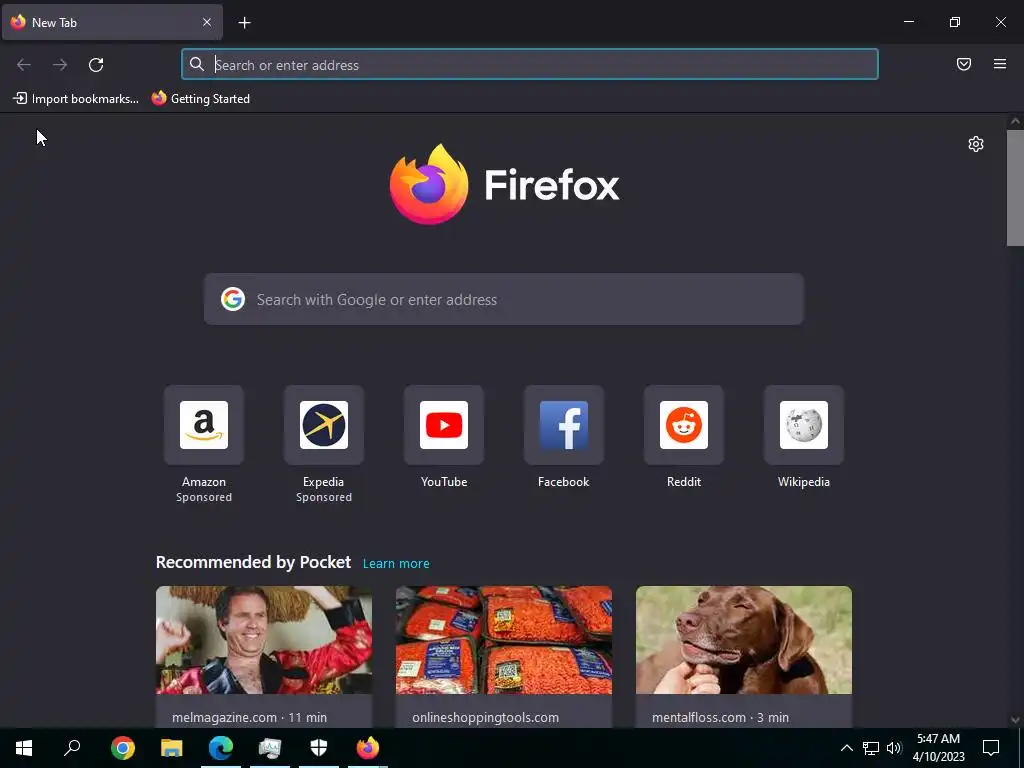
Task: Close the New Tab tab
Action: coord(207,22)
